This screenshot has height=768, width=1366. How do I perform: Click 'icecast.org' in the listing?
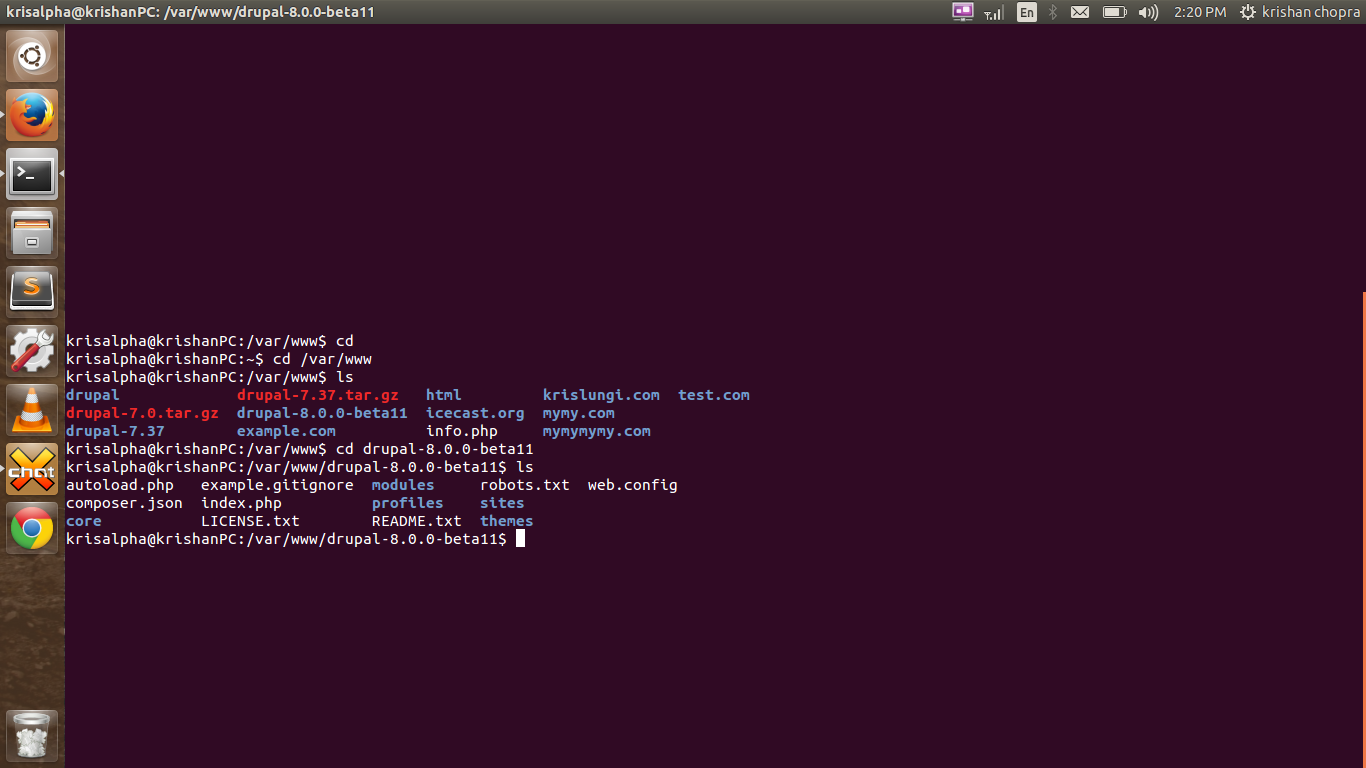[475, 413]
